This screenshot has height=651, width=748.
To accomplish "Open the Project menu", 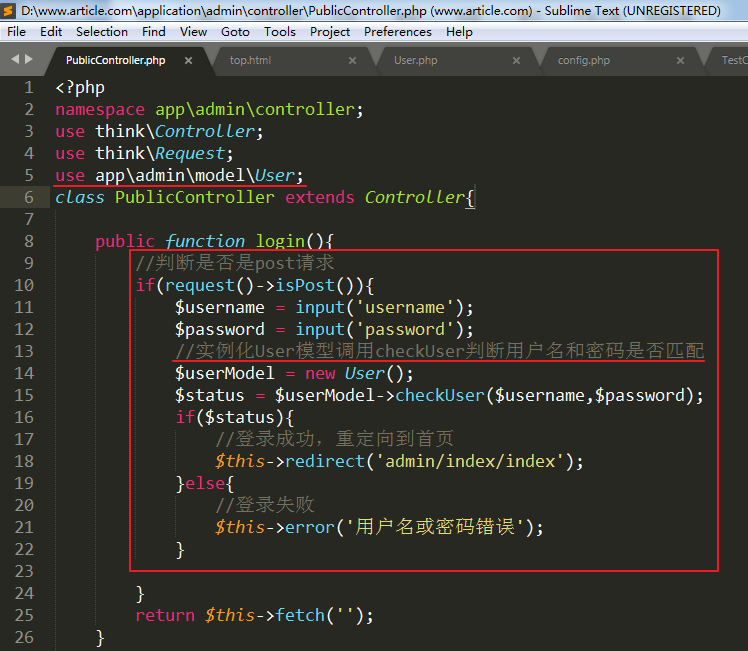I will pyautogui.click(x=330, y=32).
